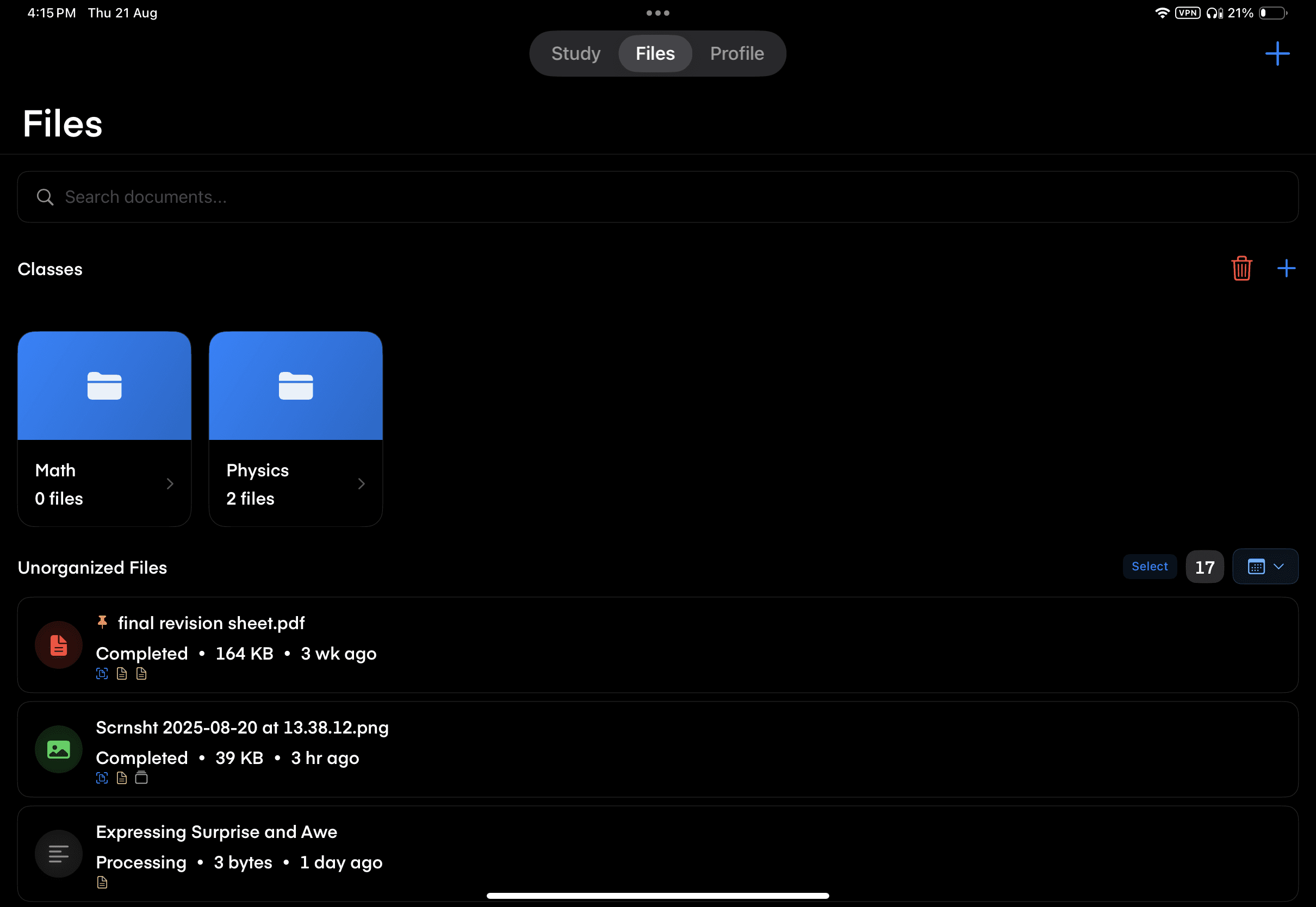Tap the VPN status indicator
1316x907 pixels.
[1188, 13]
